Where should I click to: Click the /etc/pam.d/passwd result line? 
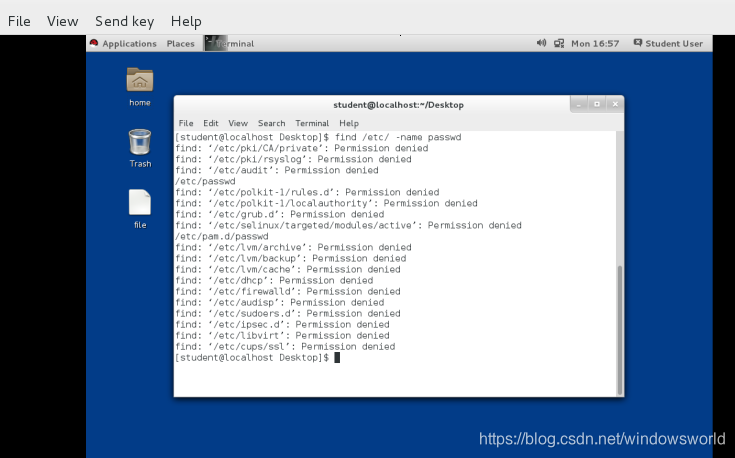222,236
